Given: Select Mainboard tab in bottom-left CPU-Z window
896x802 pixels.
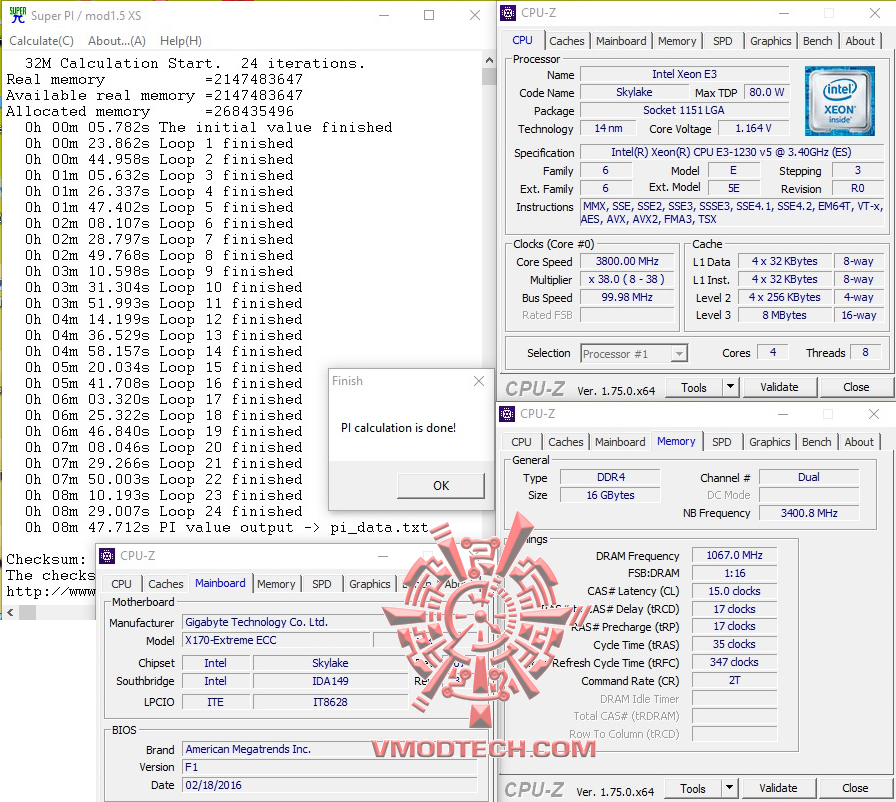Looking at the screenshot, I should point(220,583).
